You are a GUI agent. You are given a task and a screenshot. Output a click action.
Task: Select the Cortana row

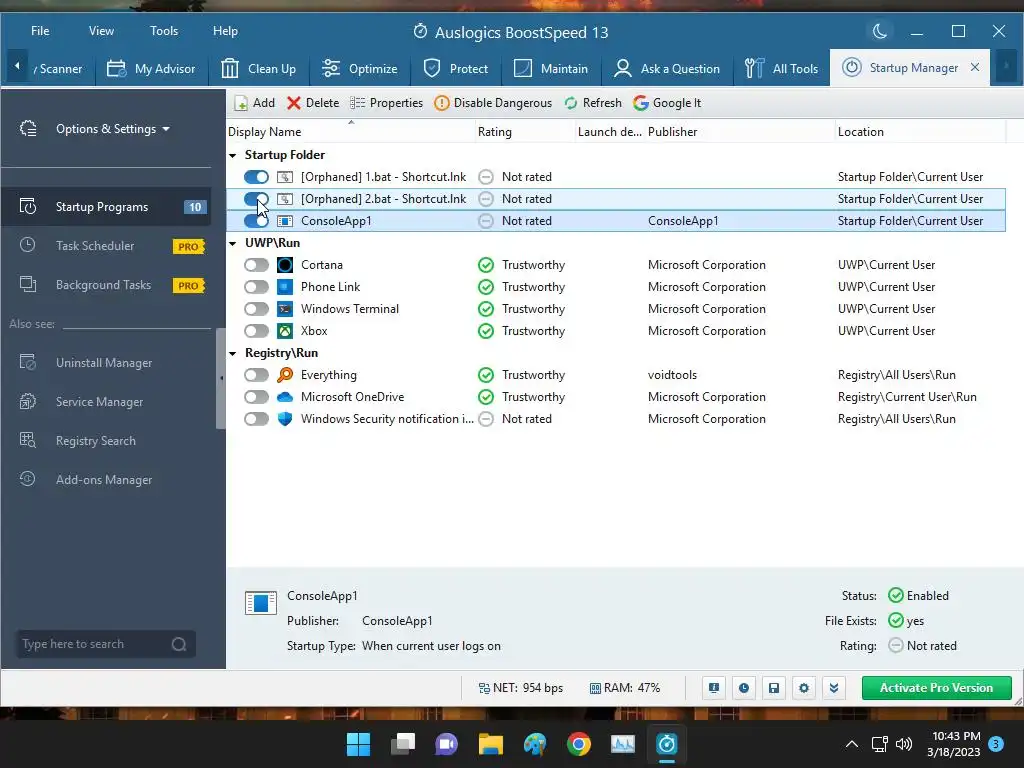616,265
